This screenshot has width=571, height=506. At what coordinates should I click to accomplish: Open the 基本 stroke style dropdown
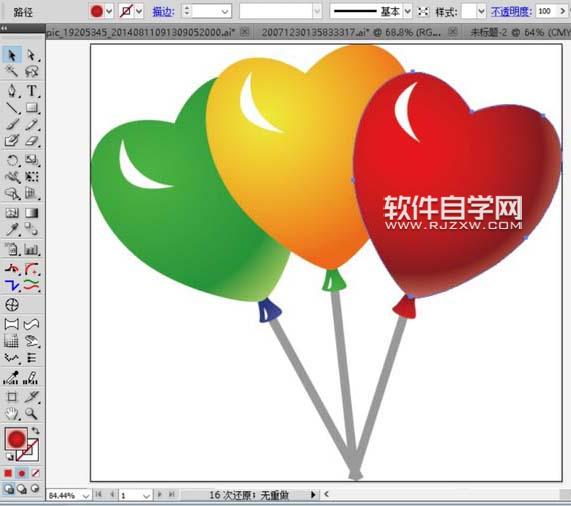(408, 12)
